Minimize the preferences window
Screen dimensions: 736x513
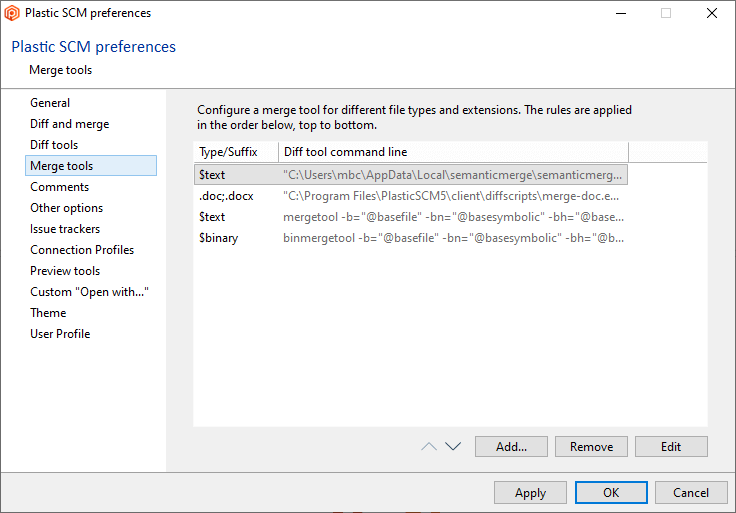[x=621, y=13]
